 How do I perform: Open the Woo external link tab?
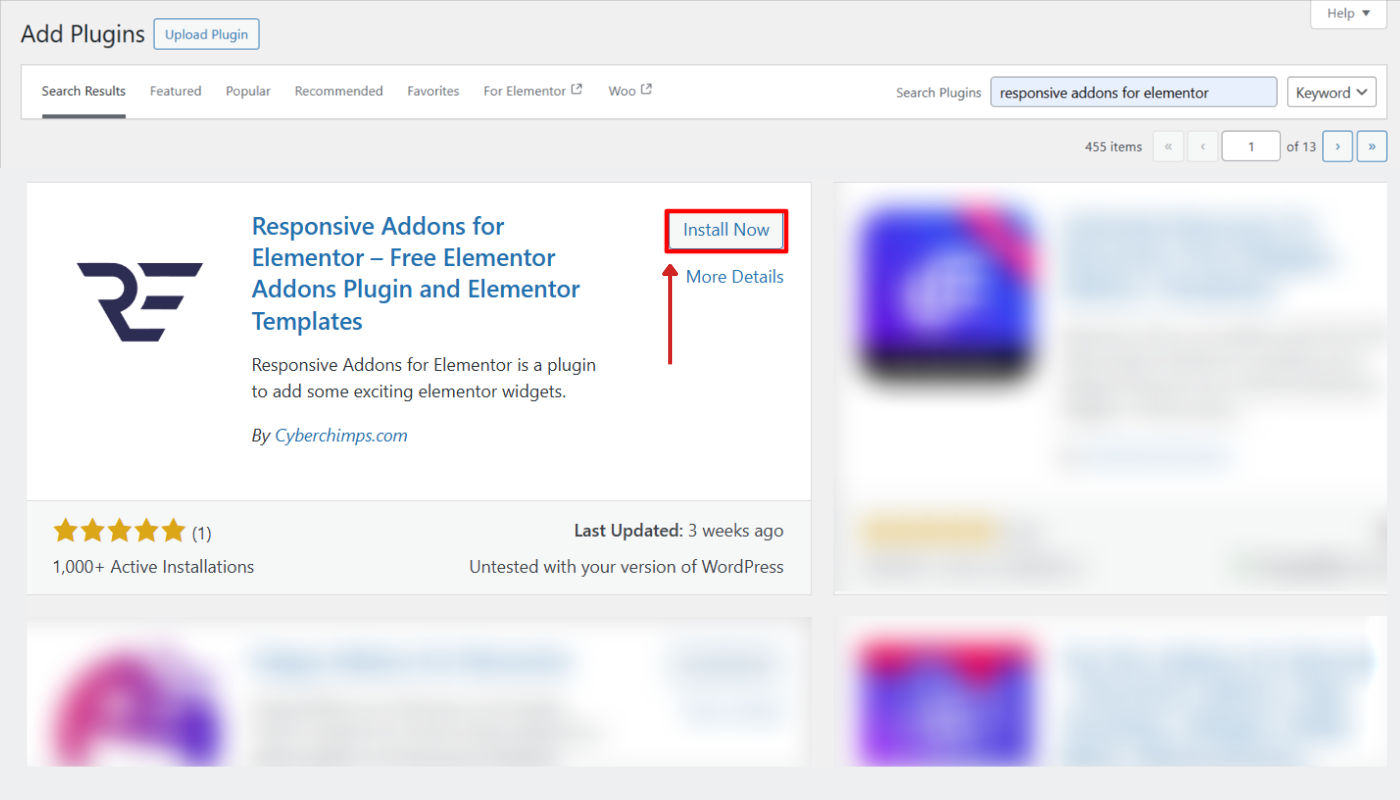point(629,91)
